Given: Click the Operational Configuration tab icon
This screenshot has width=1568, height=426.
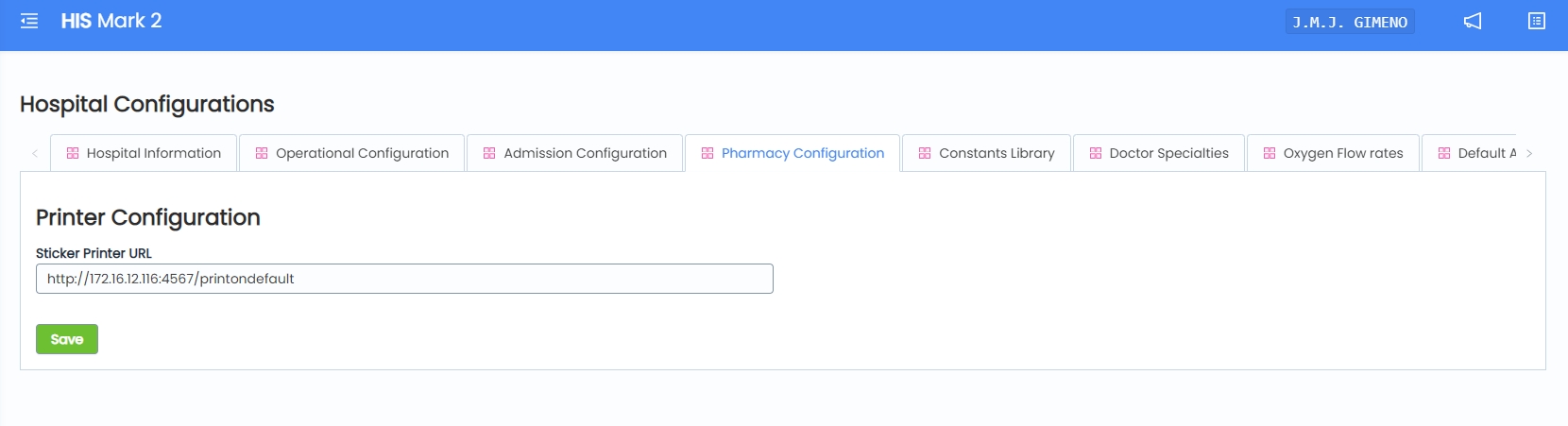Looking at the screenshot, I should [262, 153].
